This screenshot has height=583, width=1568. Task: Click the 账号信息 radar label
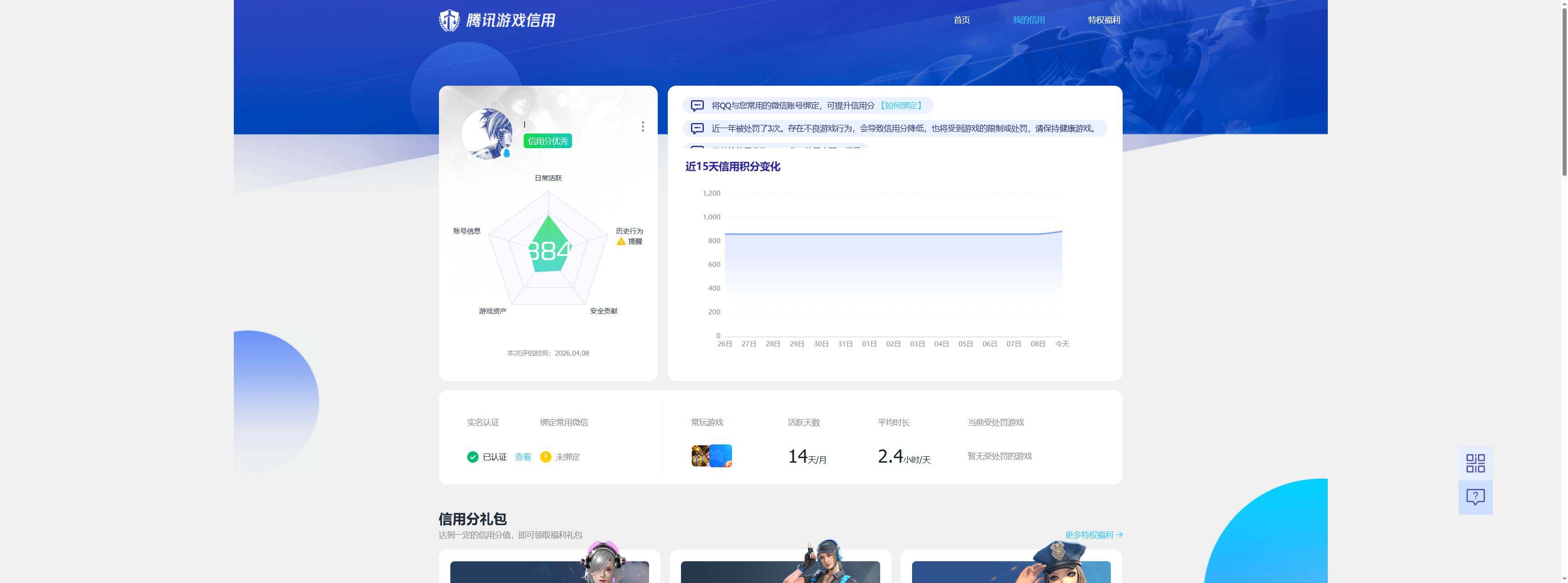(466, 231)
